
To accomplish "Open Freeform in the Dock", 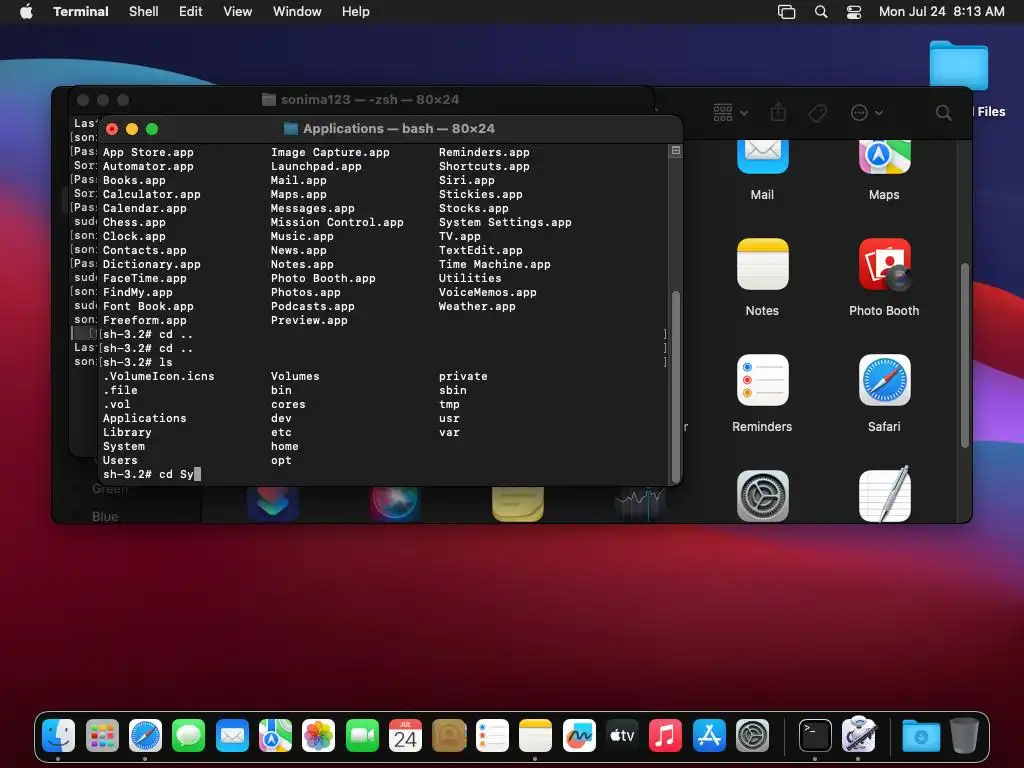I will click(x=579, y=735).
